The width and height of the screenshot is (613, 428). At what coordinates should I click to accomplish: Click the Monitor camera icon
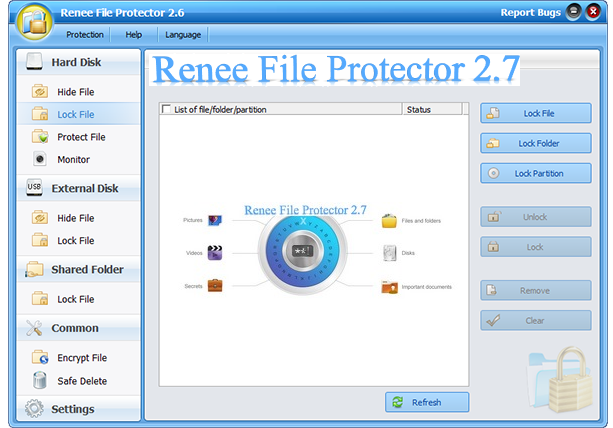pos(40,159)
